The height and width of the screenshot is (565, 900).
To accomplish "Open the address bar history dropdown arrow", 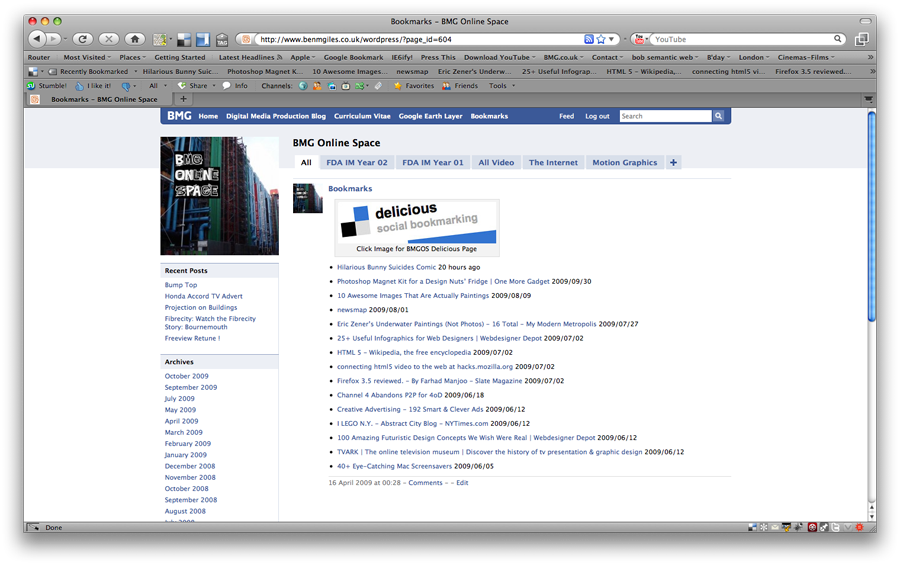I will pyautogui.click(x=611, y=39).
